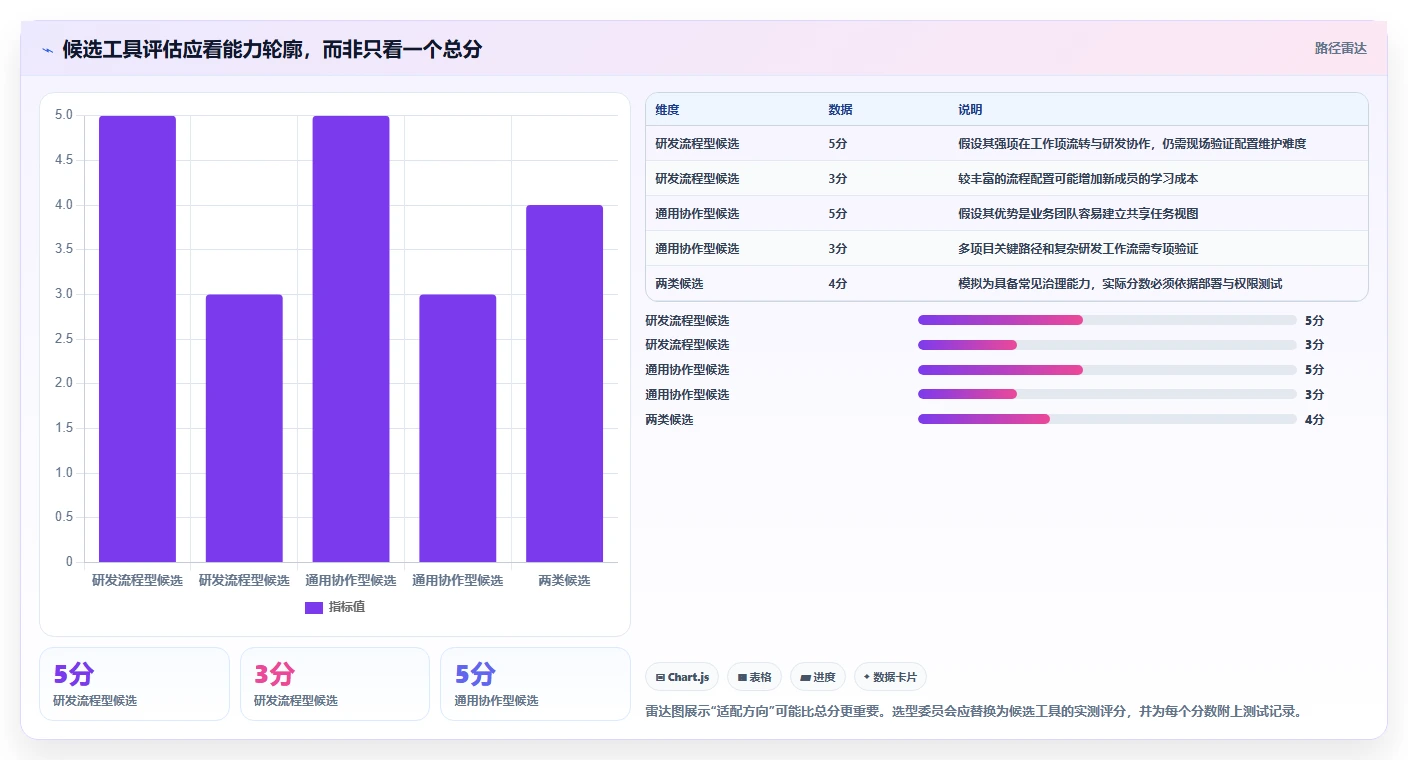Select the 表格 chip
The height and width of the screenshot is (760, 1408).
[x=754, y=677]
